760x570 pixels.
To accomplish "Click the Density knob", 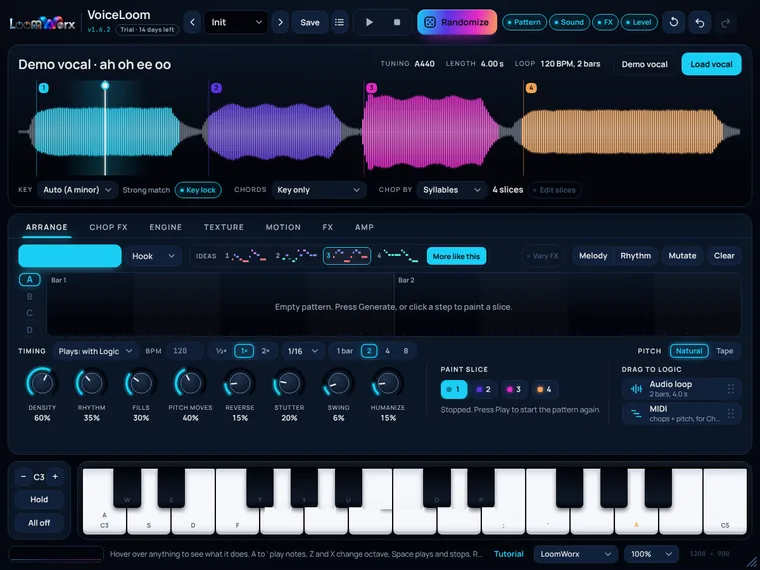I will click(x=42, y=383).
